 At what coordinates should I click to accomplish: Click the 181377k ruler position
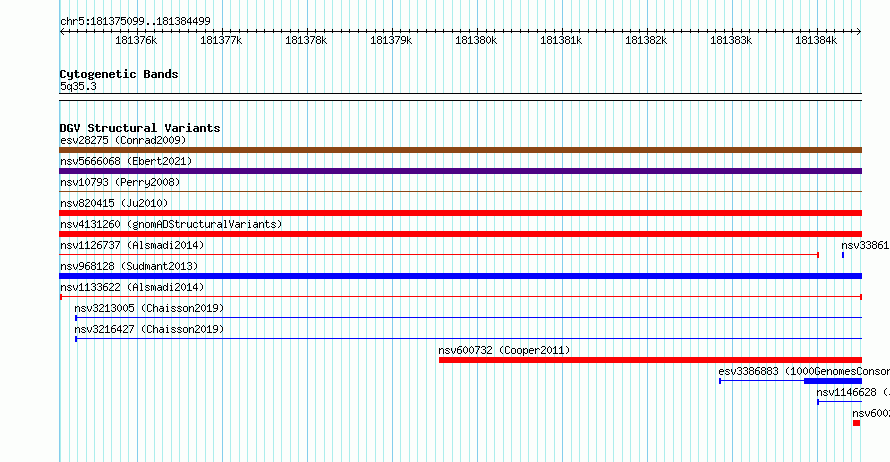pos(221,40)
